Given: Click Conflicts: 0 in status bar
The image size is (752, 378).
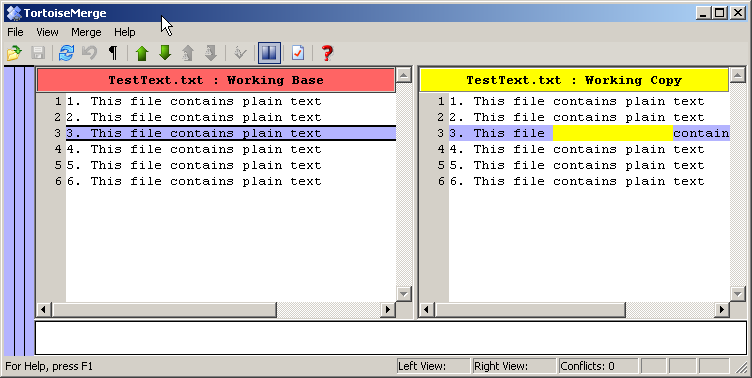Looking at the screenshot, I should point(598,366).
